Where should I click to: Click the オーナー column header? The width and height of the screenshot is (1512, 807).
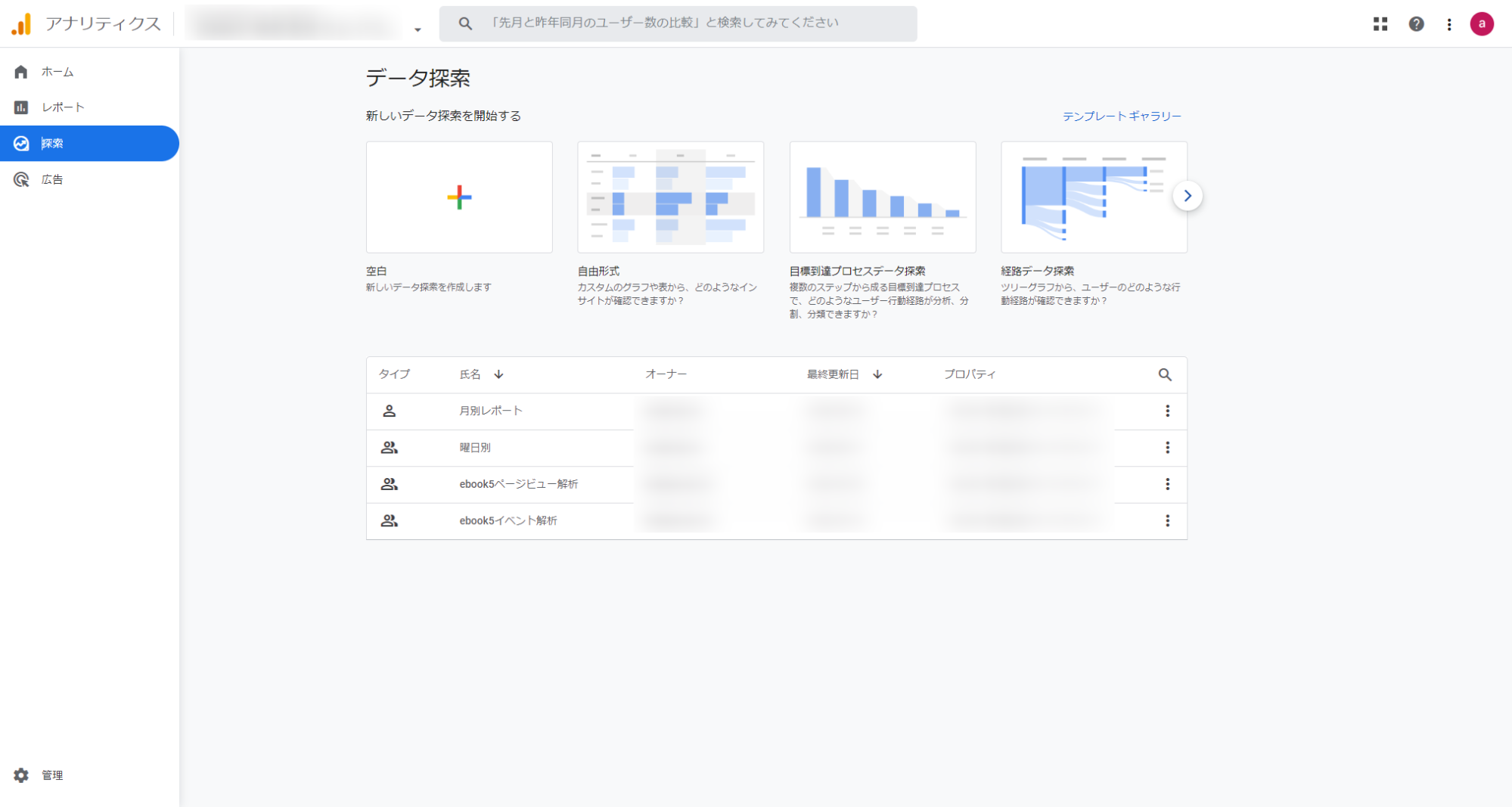[666, 374]
